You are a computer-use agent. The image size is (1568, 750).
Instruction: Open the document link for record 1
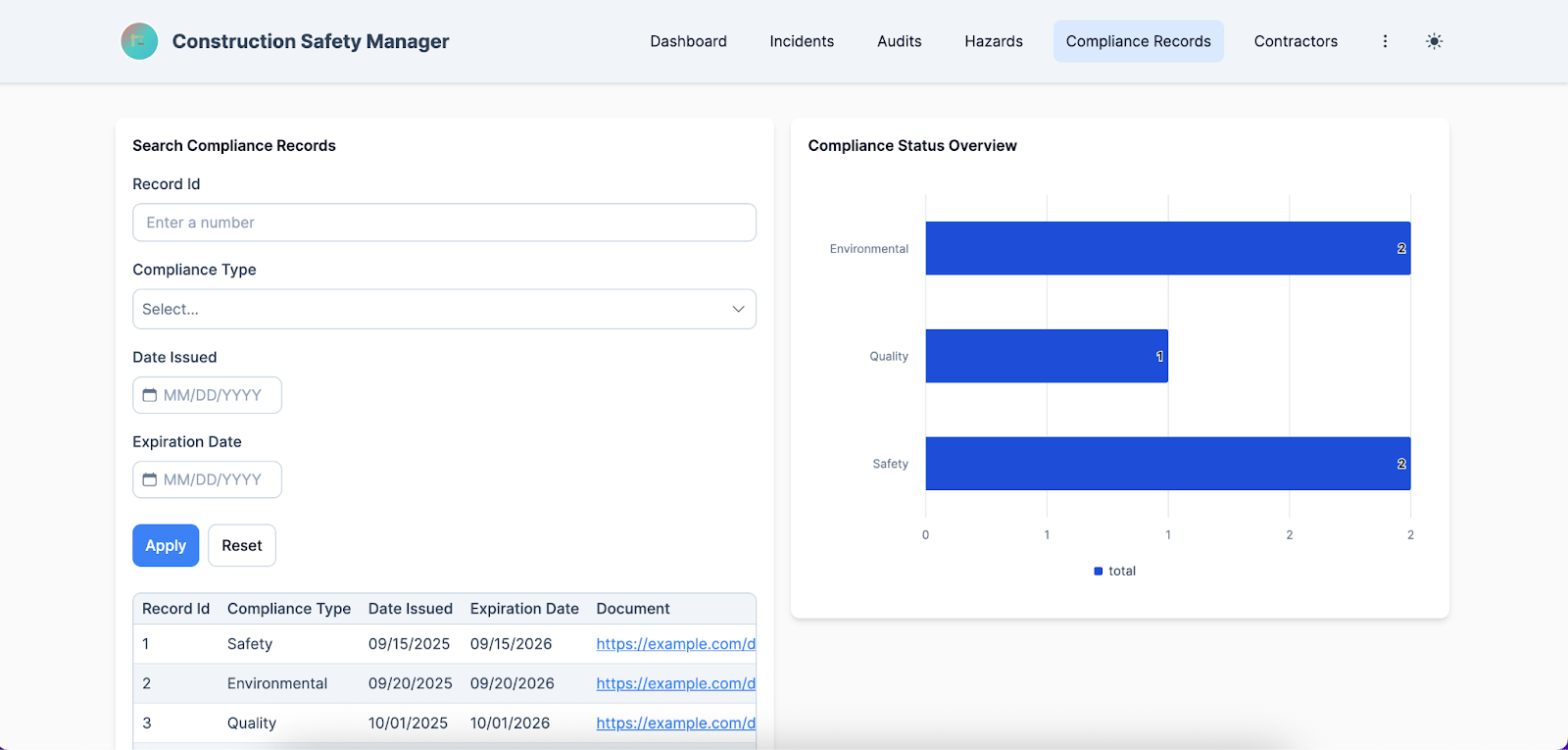click(675, 644)
